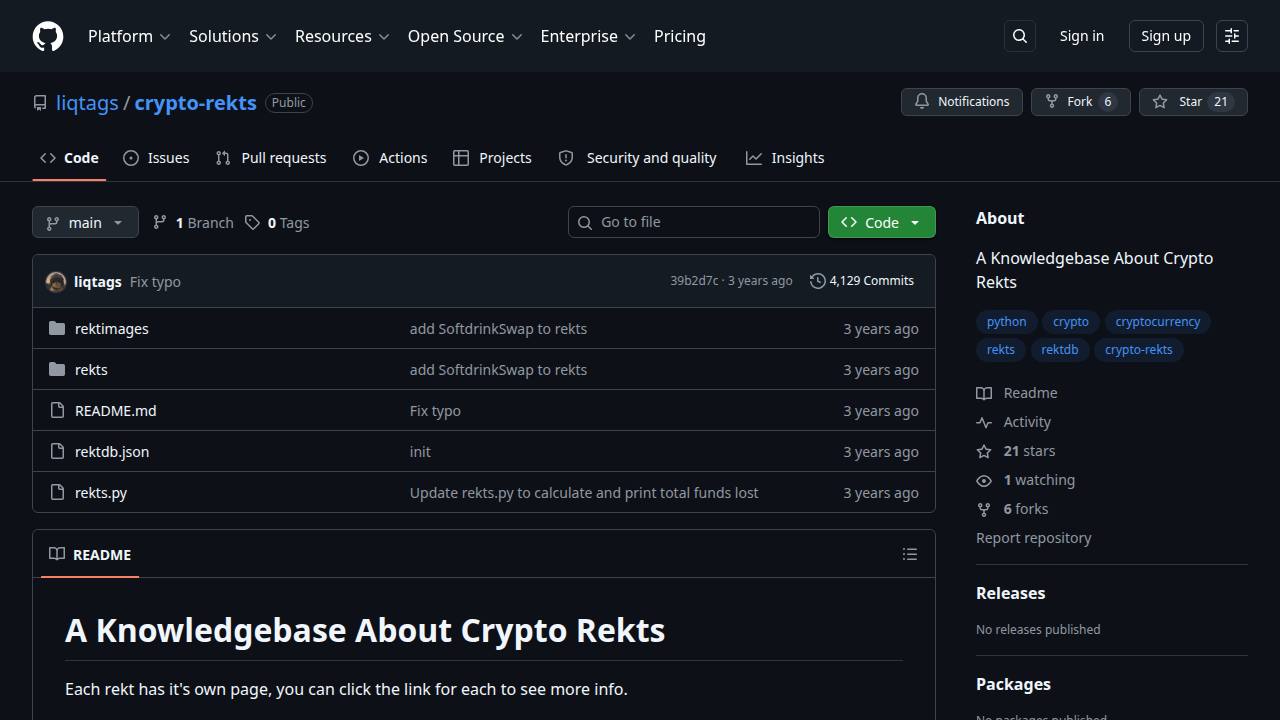Click the search magnifier icon

point(1020,36)
